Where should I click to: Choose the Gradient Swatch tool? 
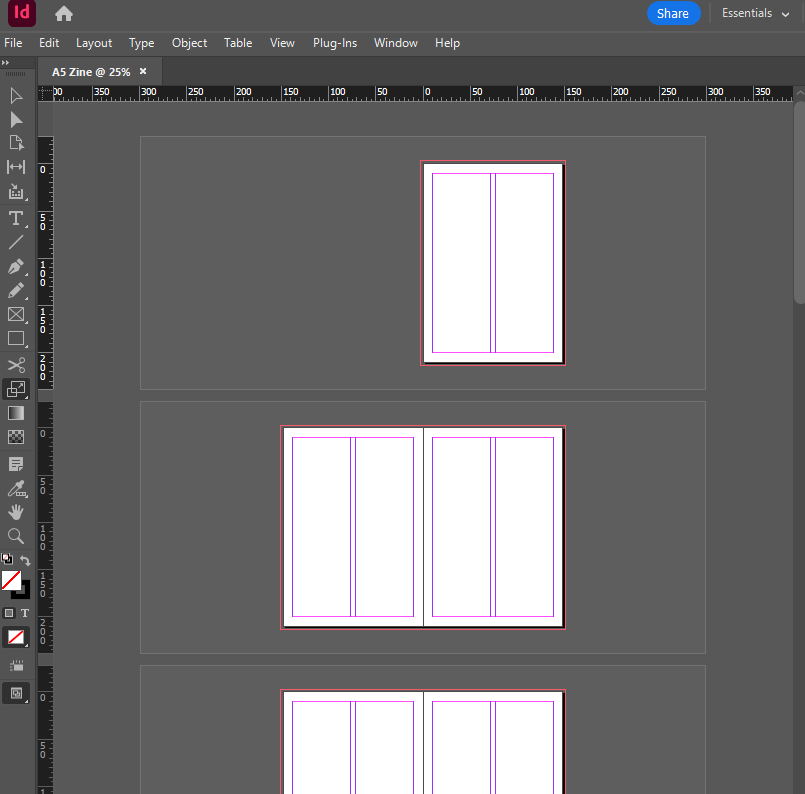coord(16,413)
